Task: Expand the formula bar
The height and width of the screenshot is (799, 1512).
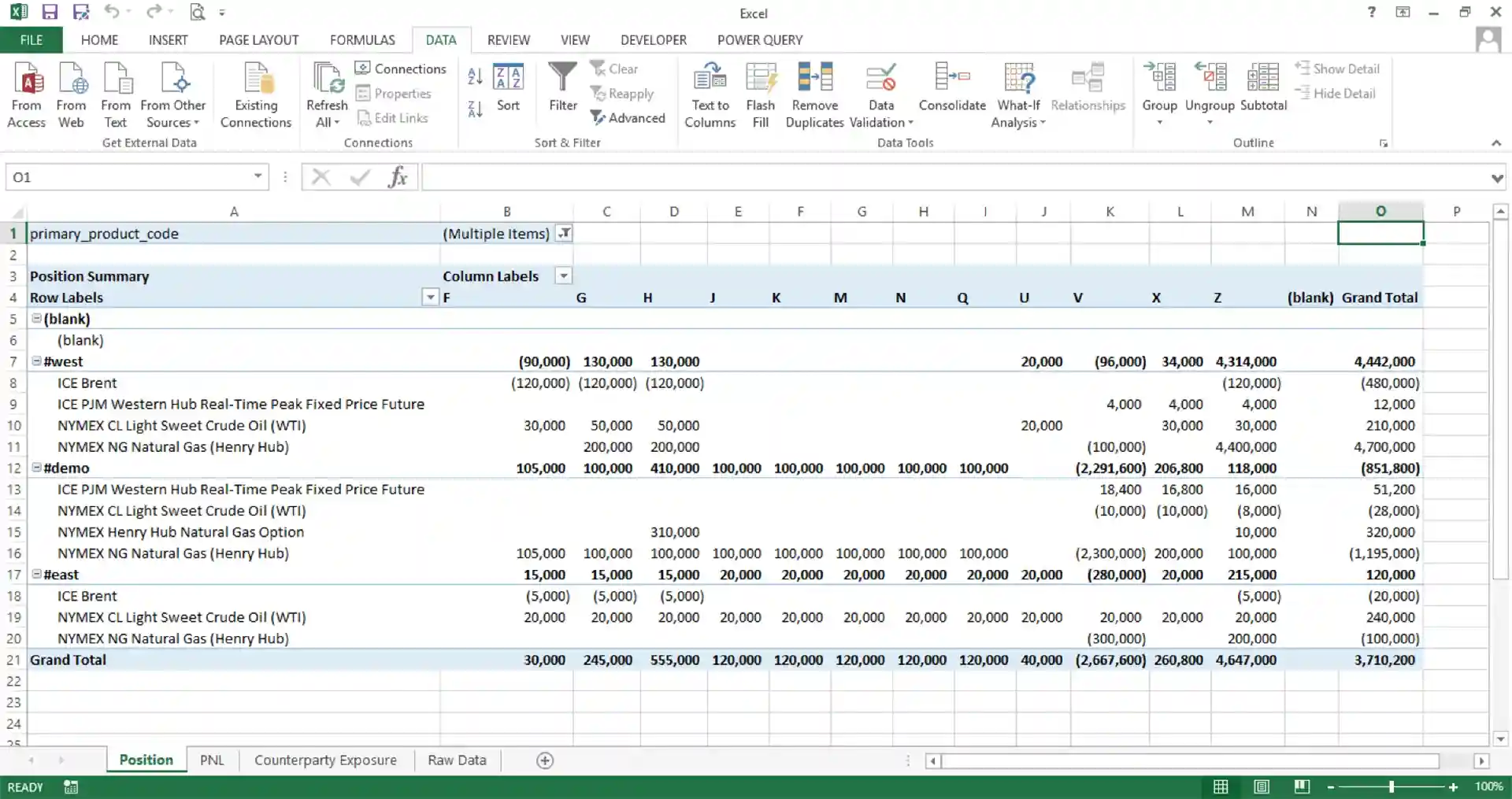Action: [x=1496, y=178]
